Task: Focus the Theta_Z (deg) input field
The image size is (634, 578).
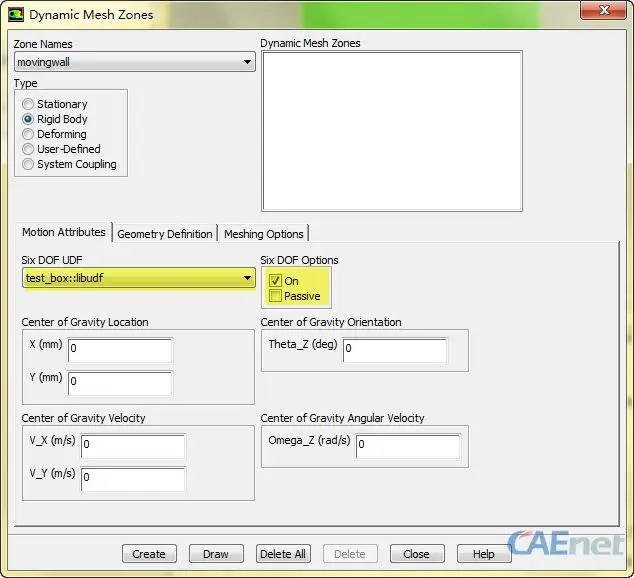Action: coord(395,350)
